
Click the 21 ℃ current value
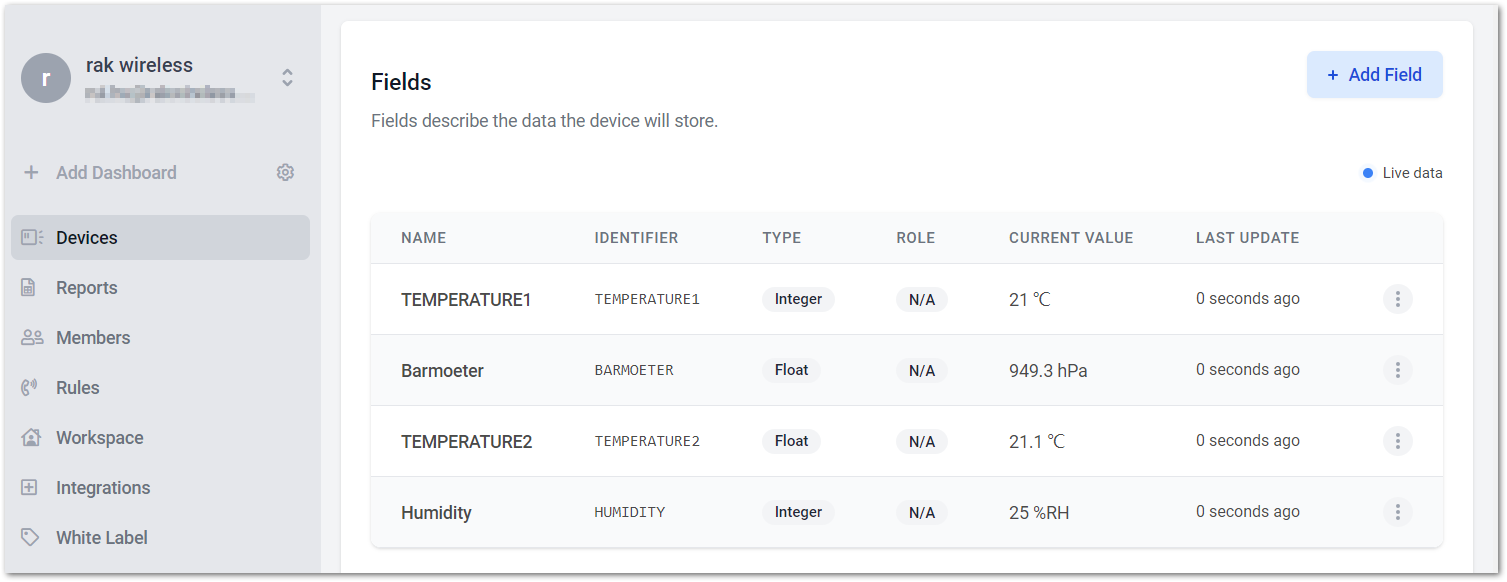(x=1030, y=299)
